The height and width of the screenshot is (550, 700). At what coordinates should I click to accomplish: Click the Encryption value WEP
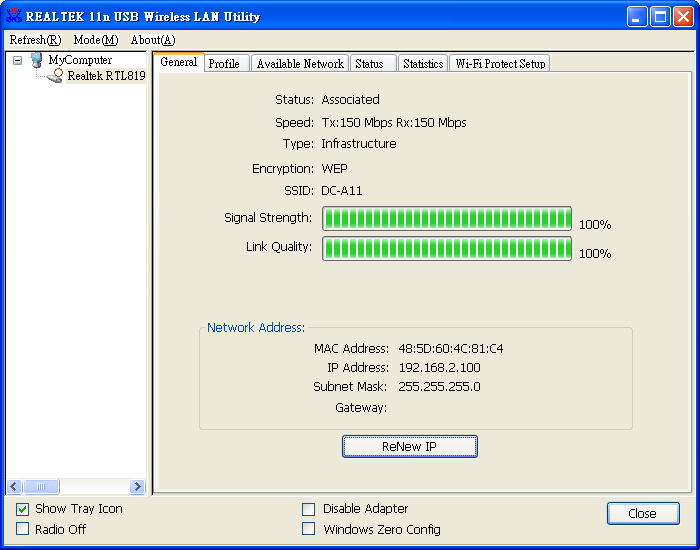tap(334, 169)
